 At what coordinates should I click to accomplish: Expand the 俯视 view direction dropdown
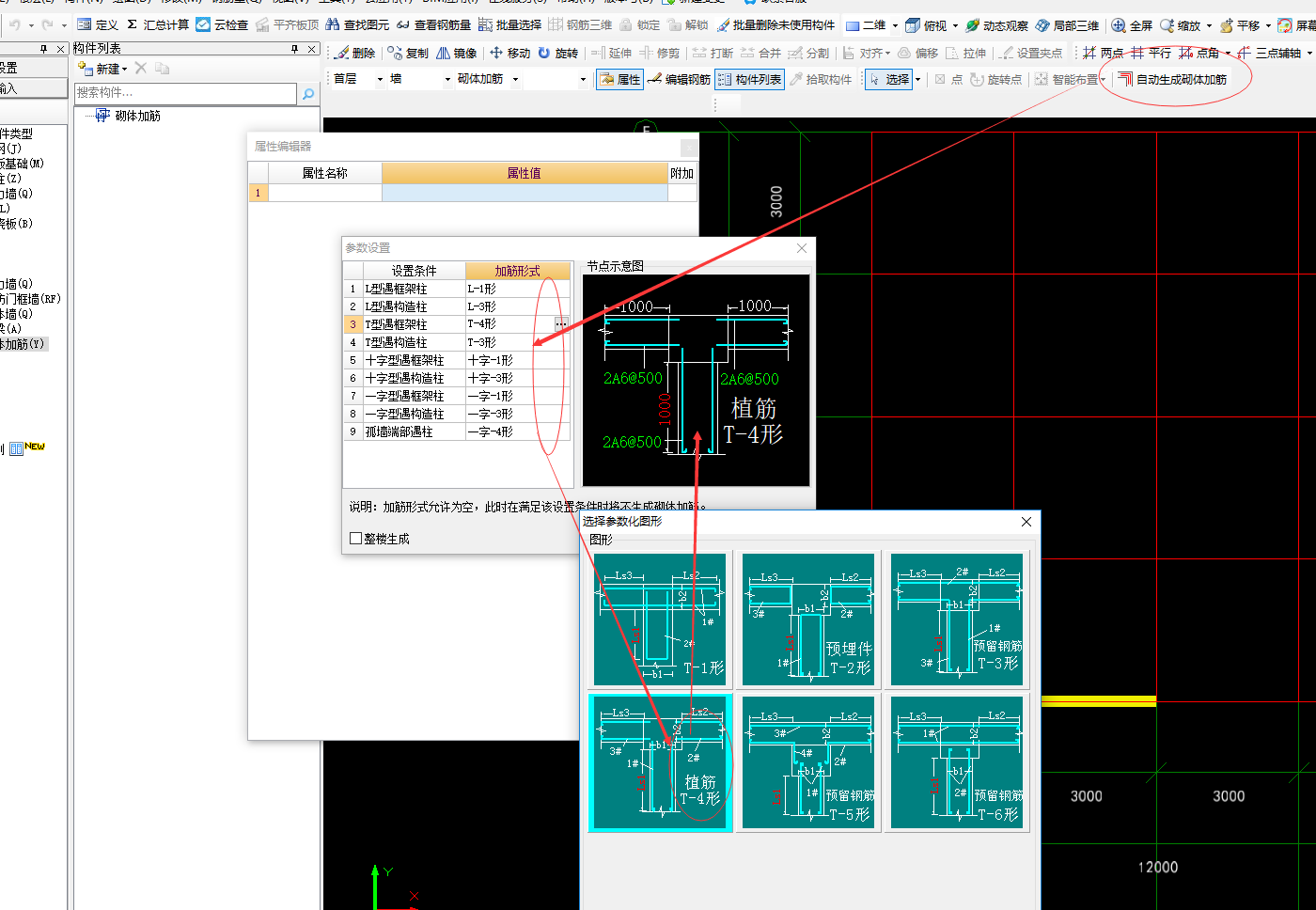click(955, 25)
